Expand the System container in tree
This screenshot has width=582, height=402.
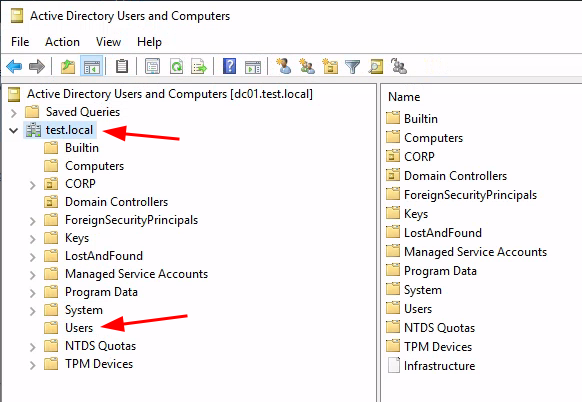tap(33, 310)
